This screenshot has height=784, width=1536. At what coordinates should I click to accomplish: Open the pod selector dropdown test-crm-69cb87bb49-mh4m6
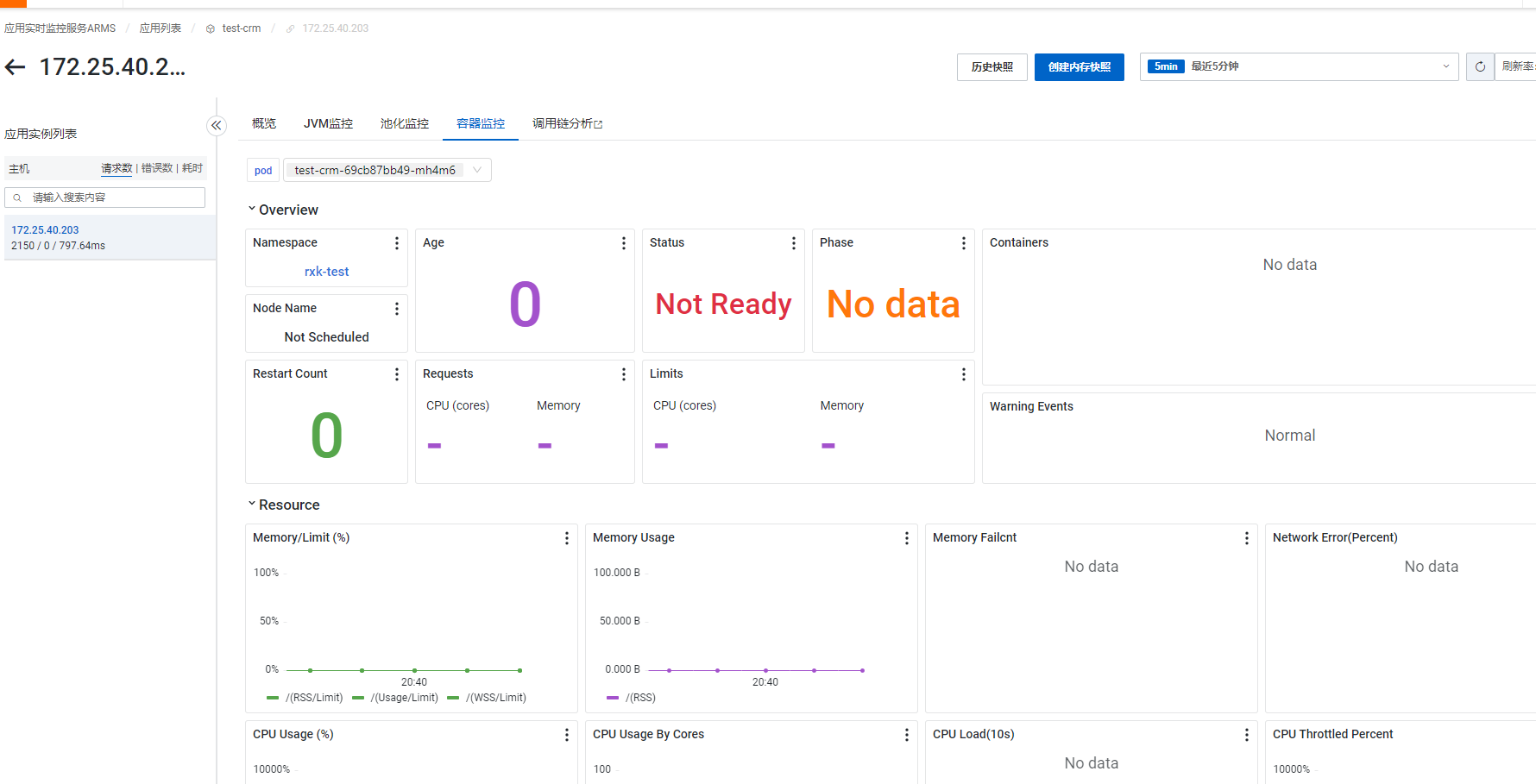[x=387, y=170]
